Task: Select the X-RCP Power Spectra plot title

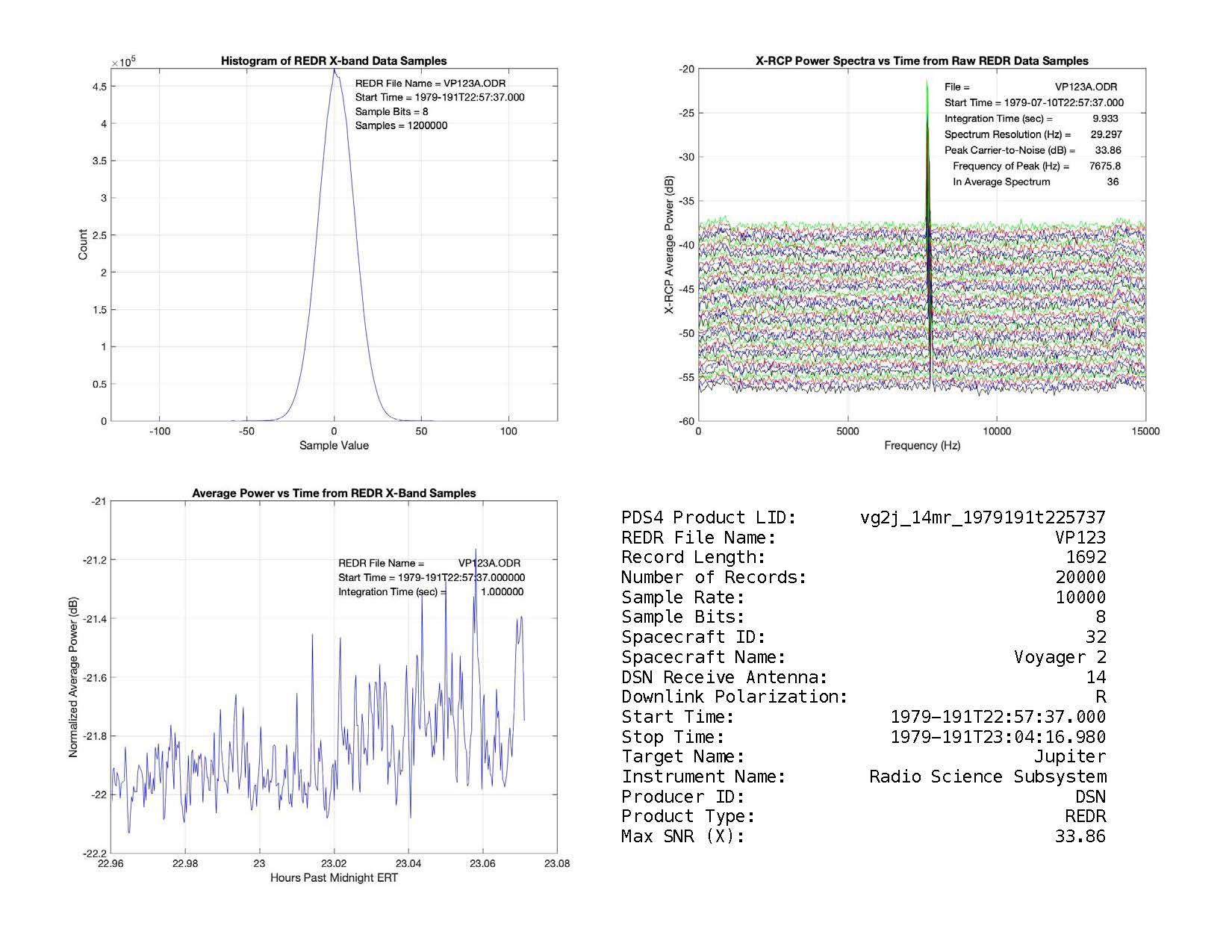Action: click(922, 61)
